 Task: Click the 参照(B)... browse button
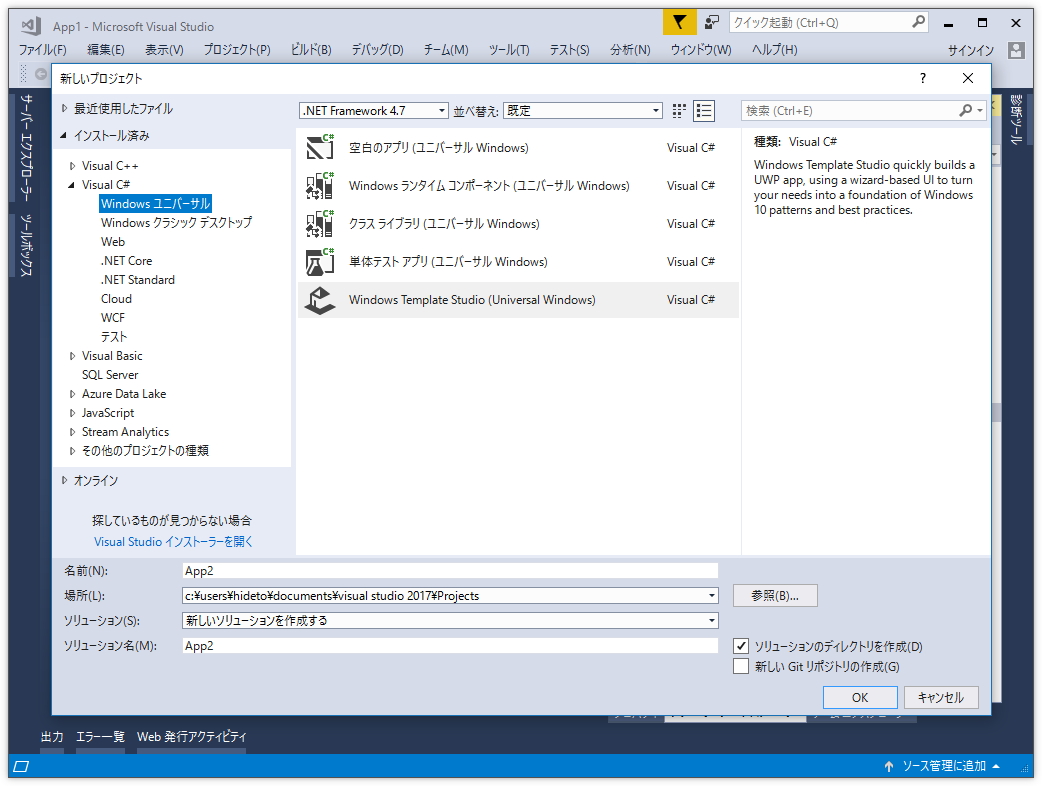(x=775, y=596)
